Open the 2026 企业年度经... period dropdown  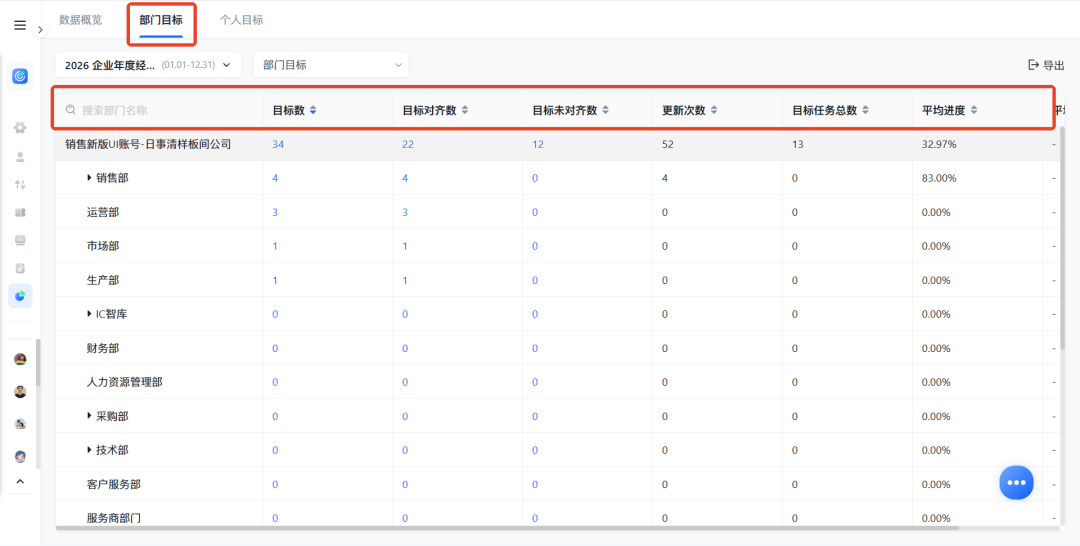pyautogui.click(x=148, y=65)
